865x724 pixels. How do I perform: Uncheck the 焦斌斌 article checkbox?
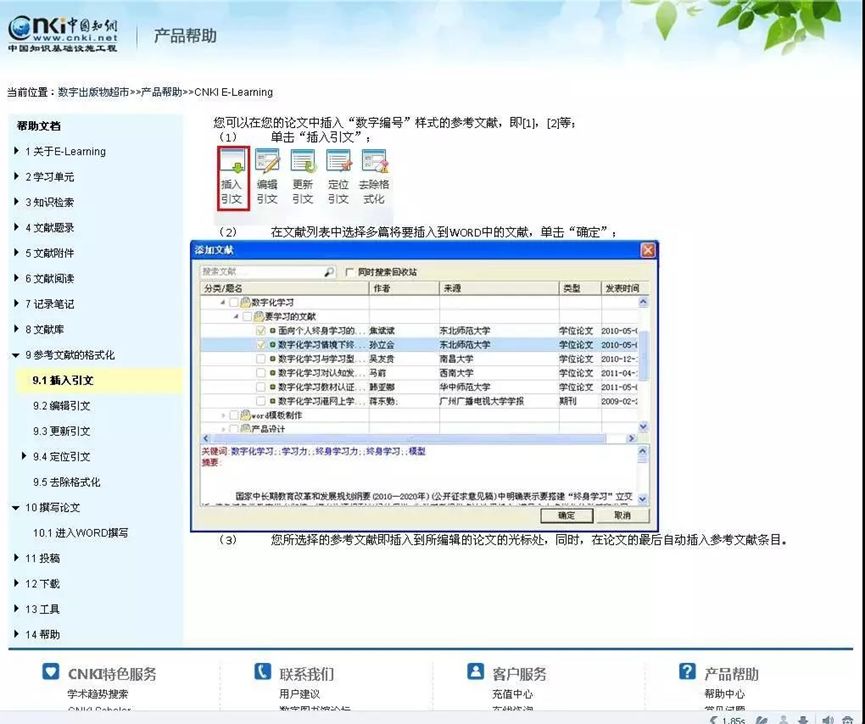pos(261,331)
